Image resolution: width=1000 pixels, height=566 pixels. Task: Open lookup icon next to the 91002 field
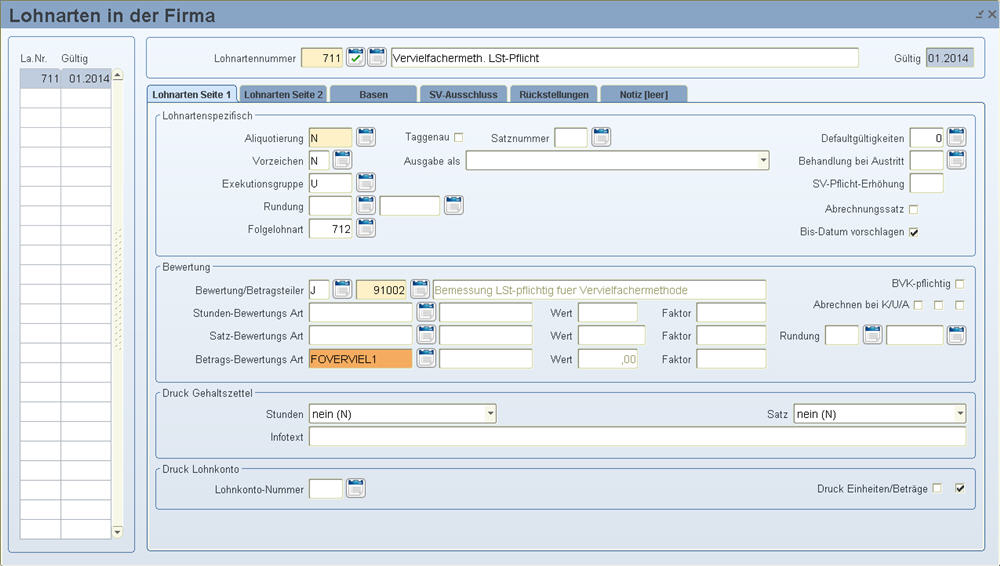(420, 290)
